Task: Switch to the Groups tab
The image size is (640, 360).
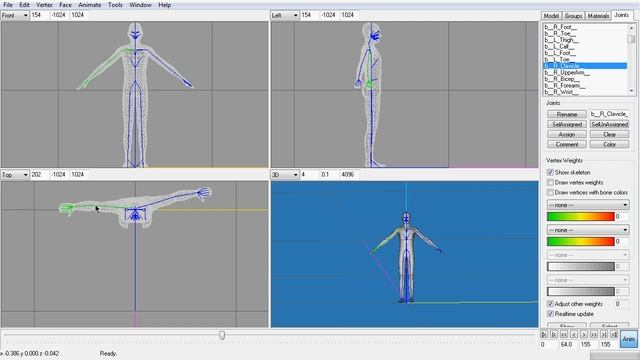Action: click(573, 16)
